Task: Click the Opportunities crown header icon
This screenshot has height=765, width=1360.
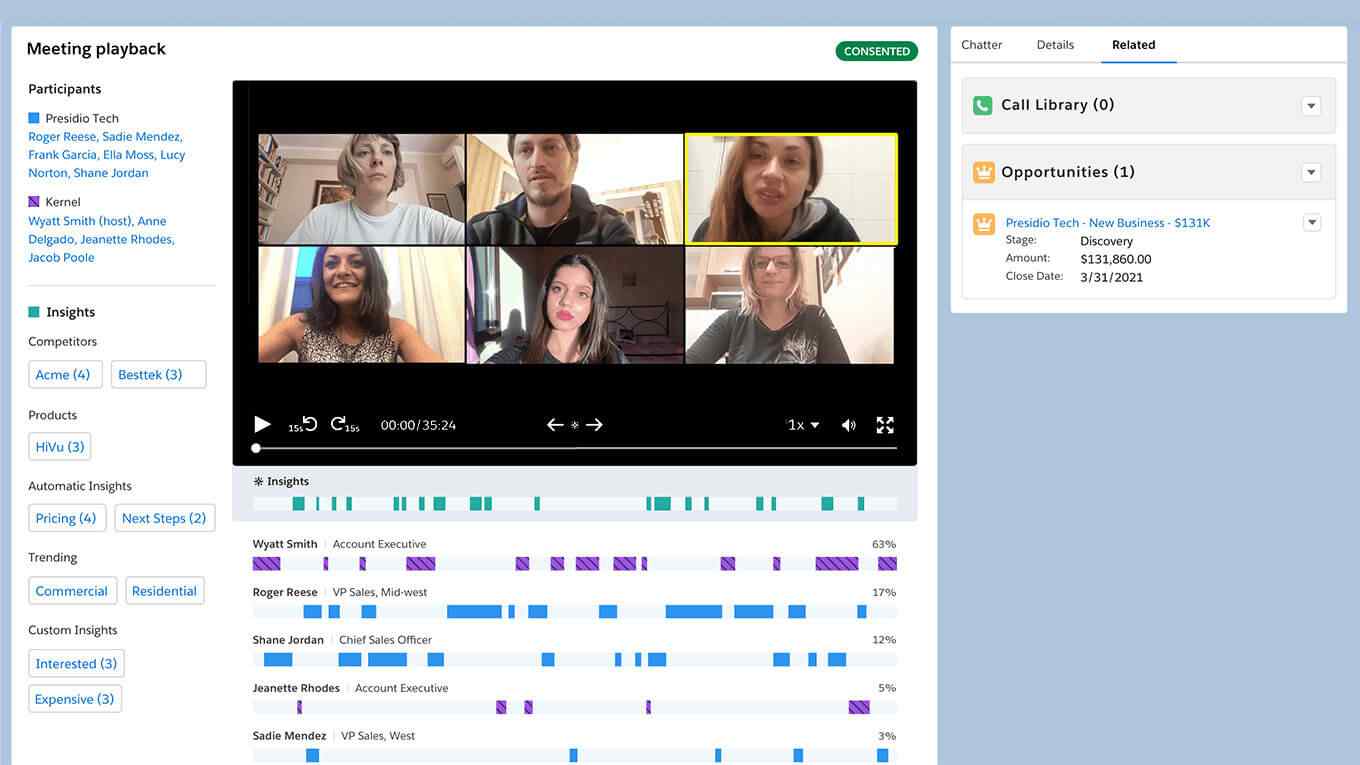Action: 983,172
